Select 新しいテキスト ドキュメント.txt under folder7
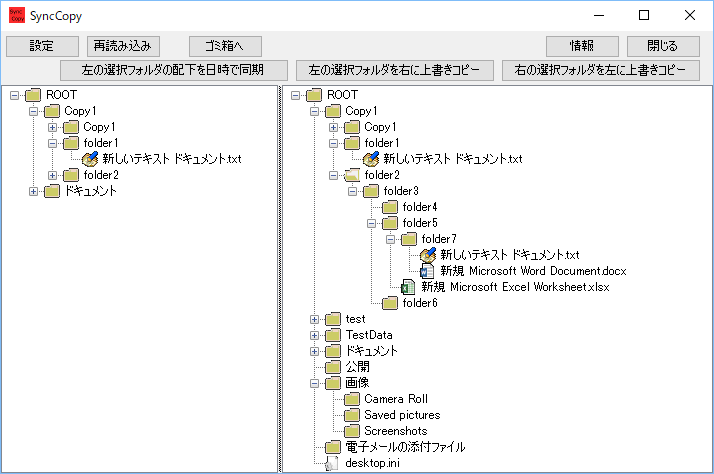The image size is (714, 474). (510, 255)
